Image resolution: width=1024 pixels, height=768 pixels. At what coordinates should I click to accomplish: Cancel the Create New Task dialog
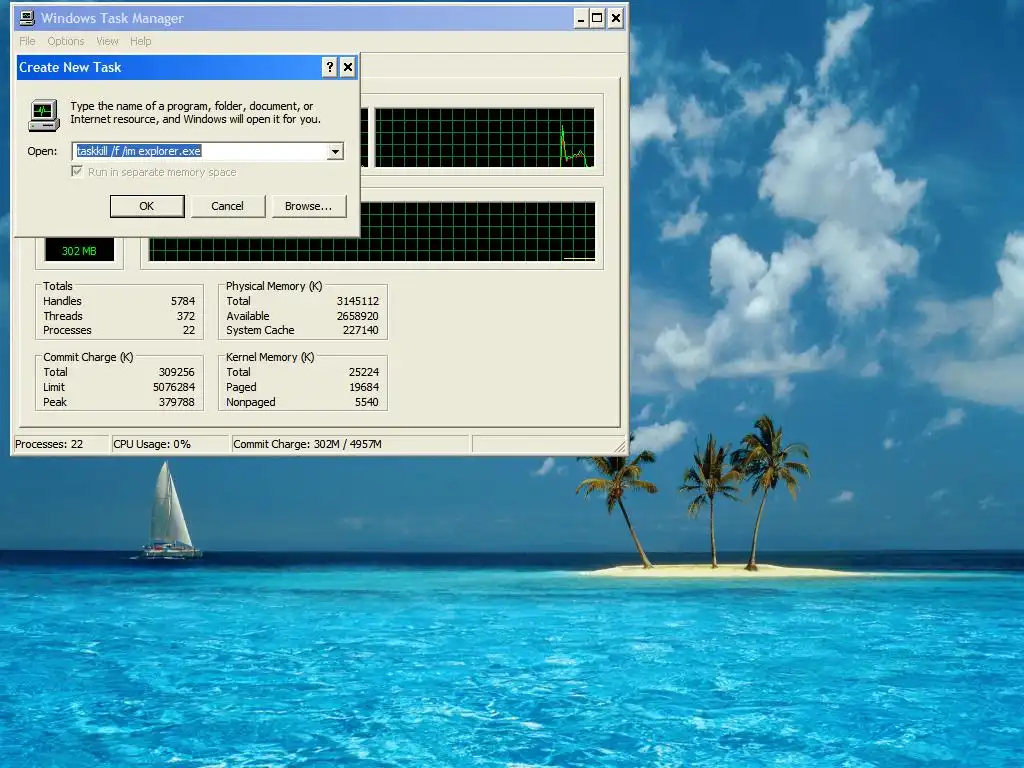point(227,206)
